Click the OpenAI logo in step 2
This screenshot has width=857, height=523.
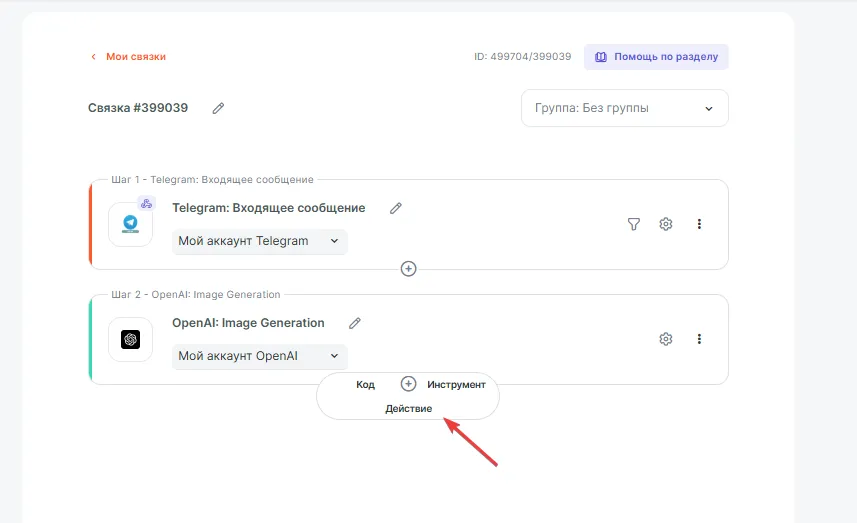[x=131, y=340]
